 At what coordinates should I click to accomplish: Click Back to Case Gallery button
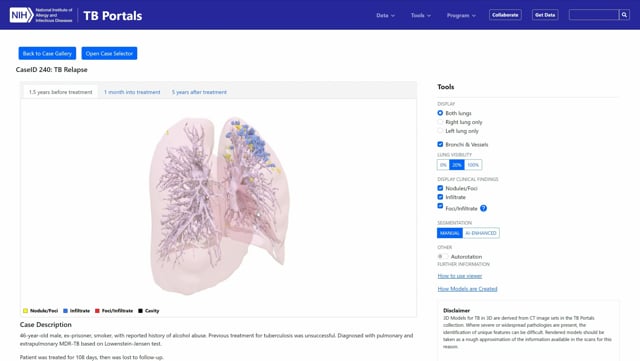(x=47, y=53)
